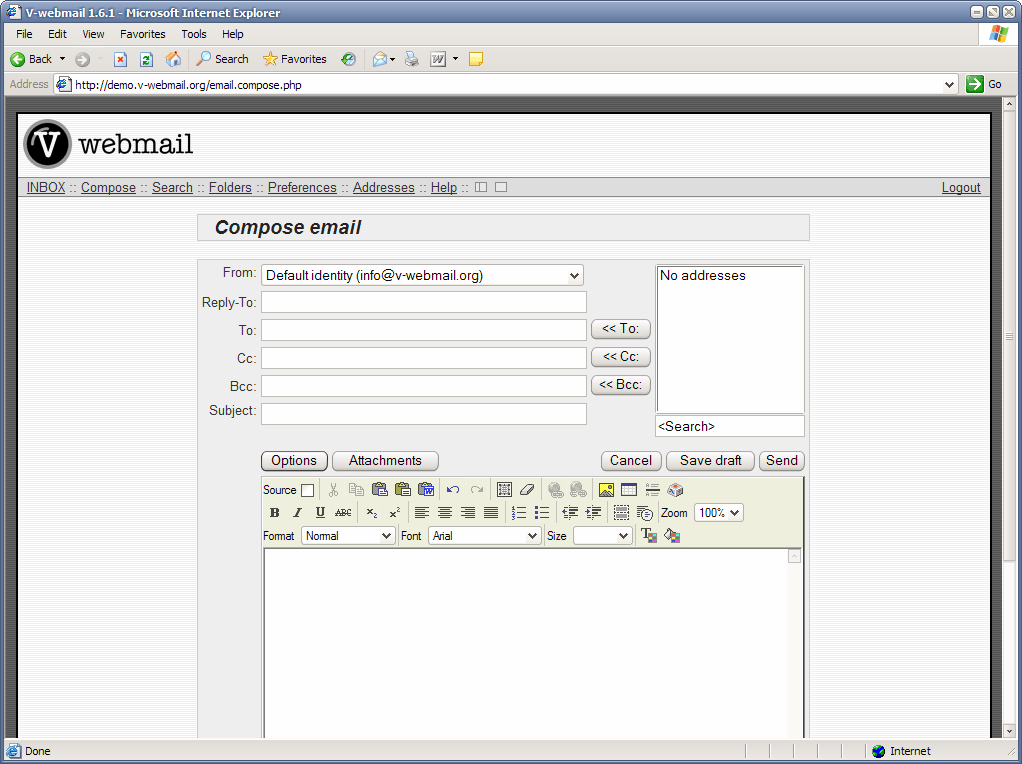The image size is (1022, 764).
Task: Insert an image using the picture icon
Action: pyautogui.click(x=606, y=490)
